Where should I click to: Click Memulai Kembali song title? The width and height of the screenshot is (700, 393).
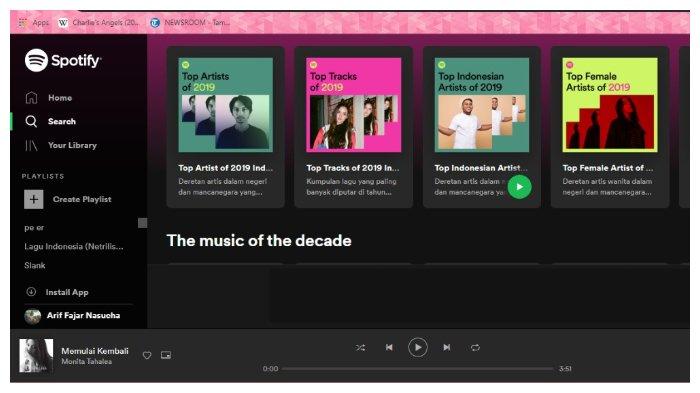pyautogui.click(x=95, y=351)
